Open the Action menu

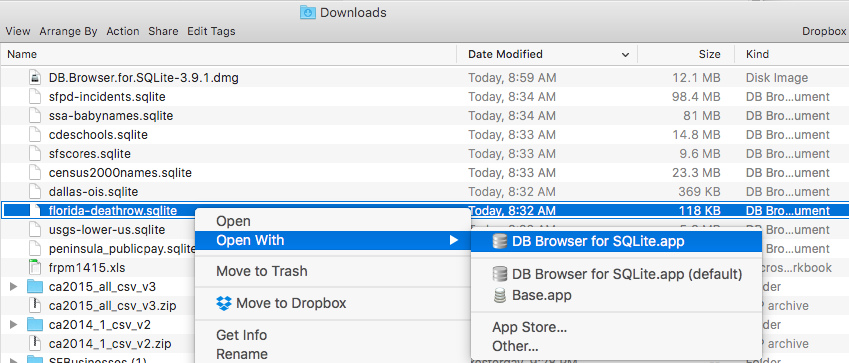point(123,31)
